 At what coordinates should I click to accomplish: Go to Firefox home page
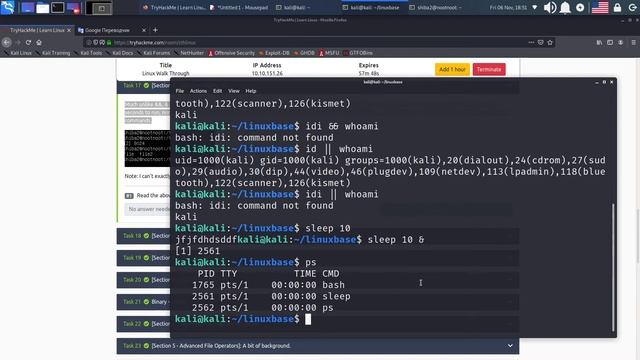click(39, 42)
